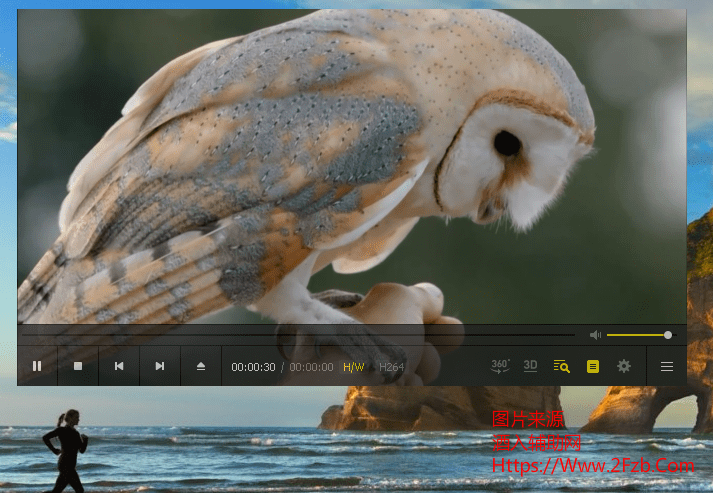713x493 pixels.
Task: Open the hamburger main menu
Action: pyautogui.click(x=667, y=367)
